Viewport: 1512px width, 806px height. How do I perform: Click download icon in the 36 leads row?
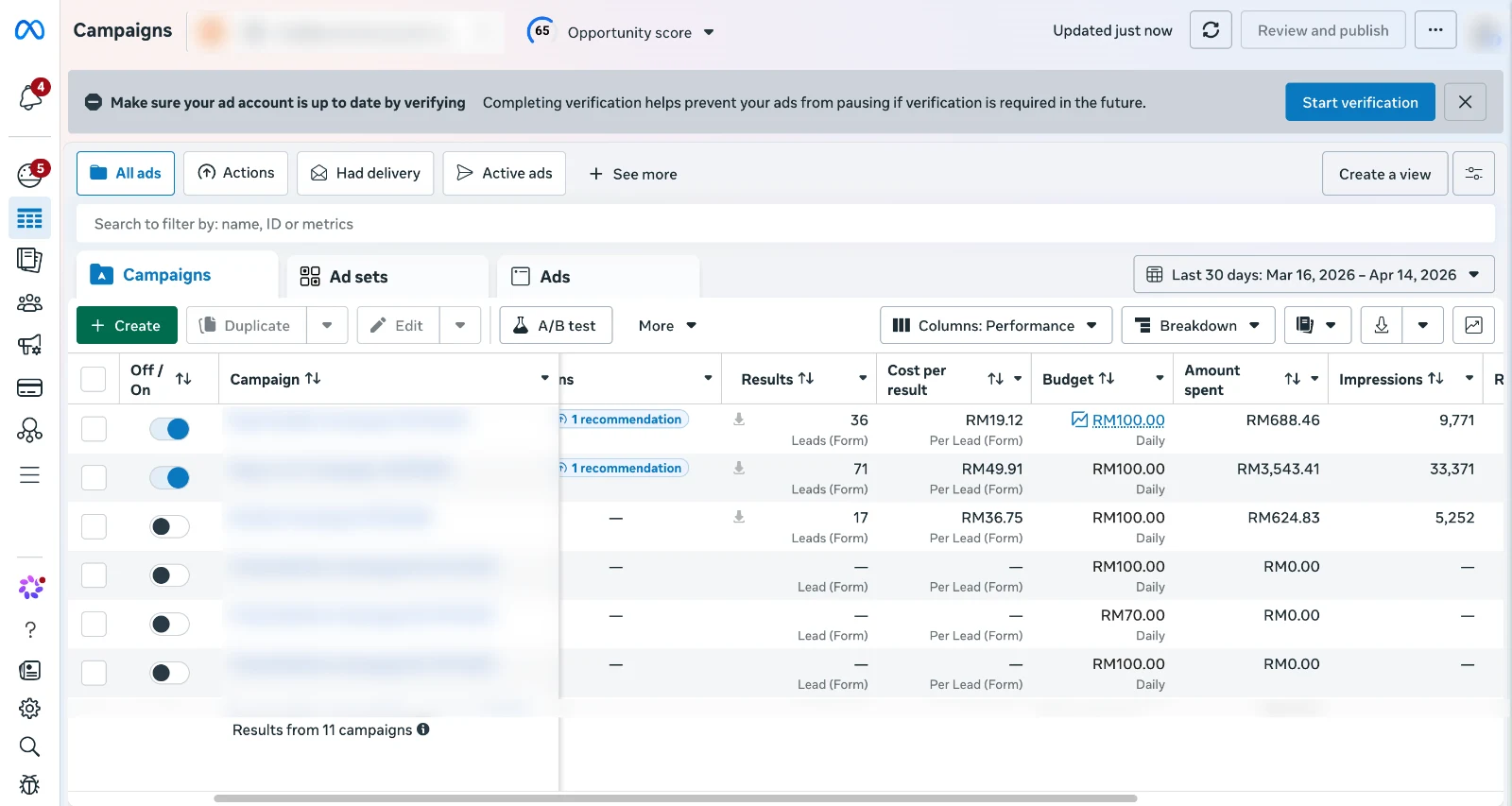tap(739, 420)
